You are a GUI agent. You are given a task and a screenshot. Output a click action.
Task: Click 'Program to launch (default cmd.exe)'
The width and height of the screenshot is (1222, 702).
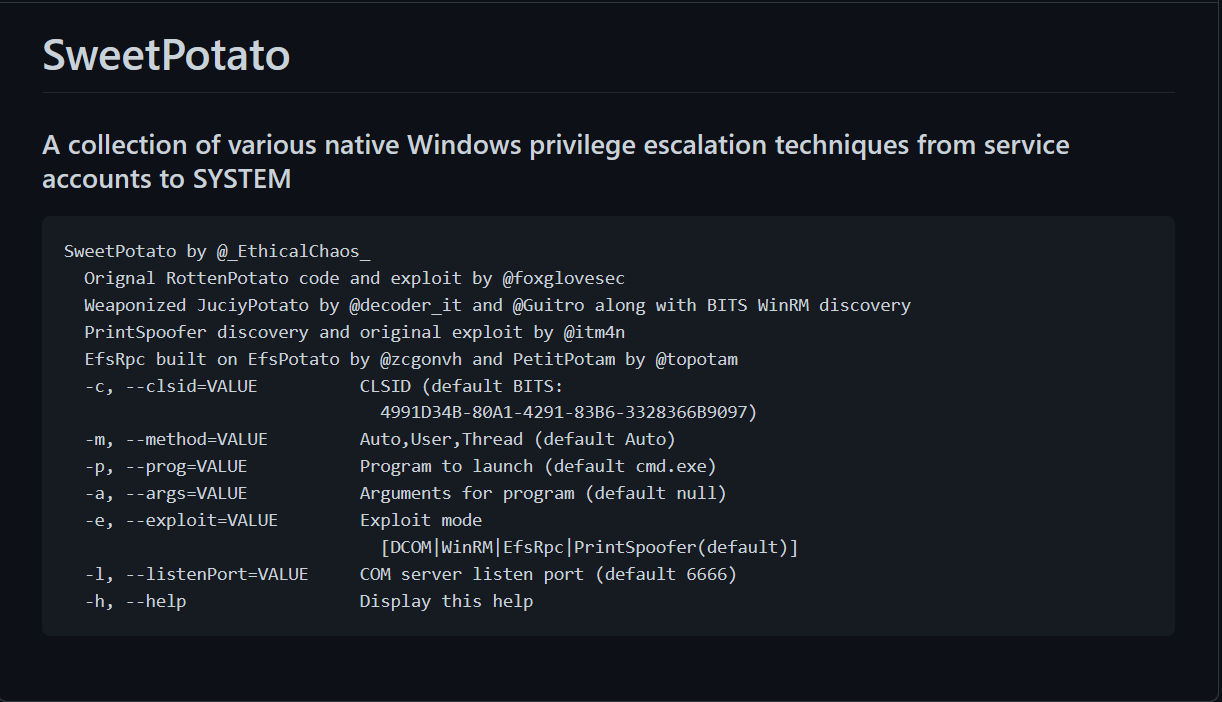[538, 466]
